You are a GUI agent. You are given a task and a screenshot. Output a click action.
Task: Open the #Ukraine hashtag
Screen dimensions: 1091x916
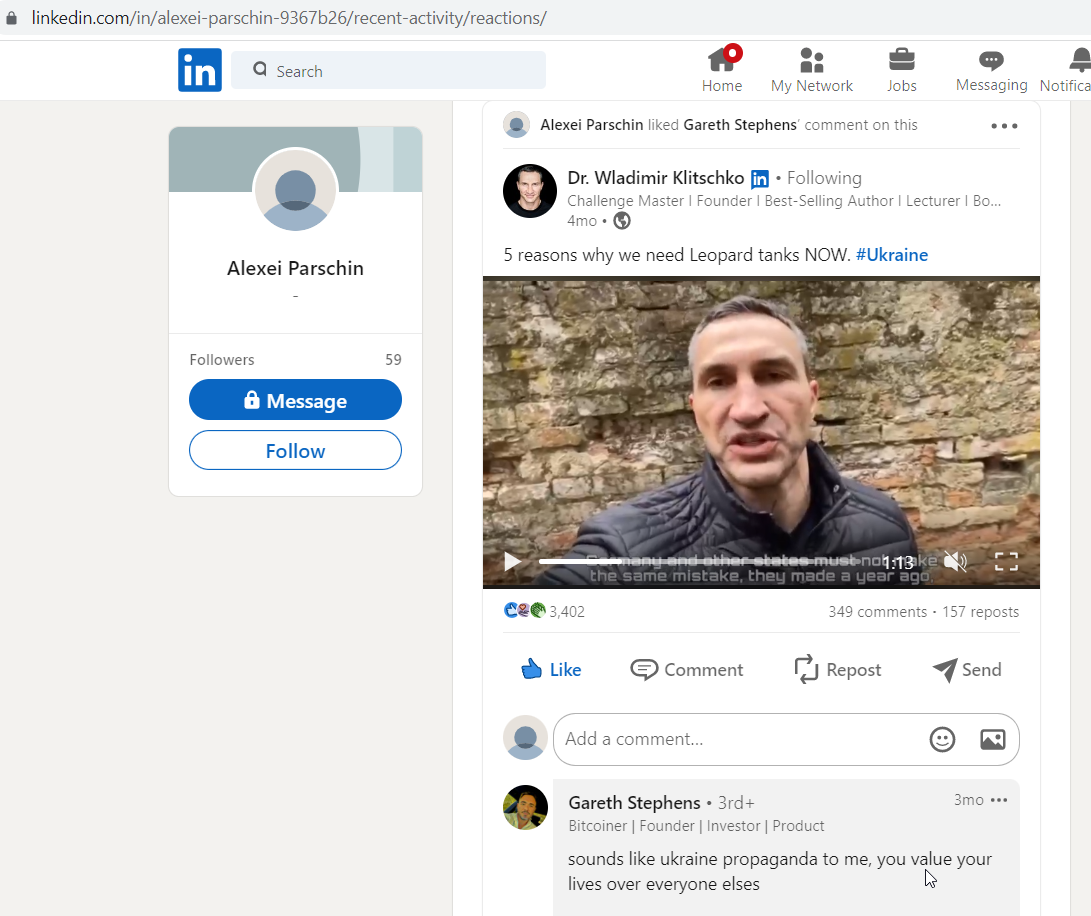point(891,255)
